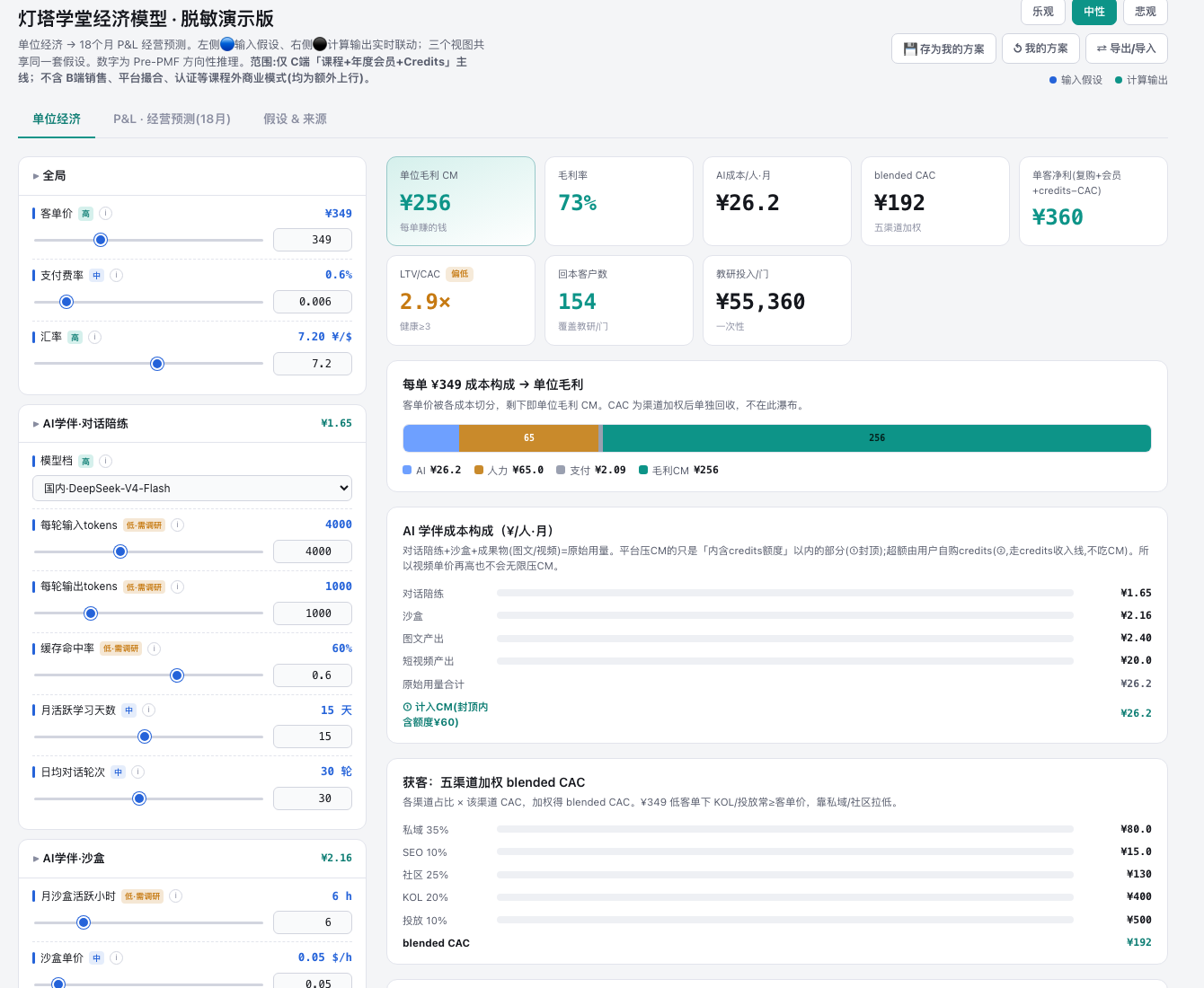The width and height of the screenshot is (1204, 988).
Task: Click the info icon next to 日均对话轮次
Action: coord(137,772)
